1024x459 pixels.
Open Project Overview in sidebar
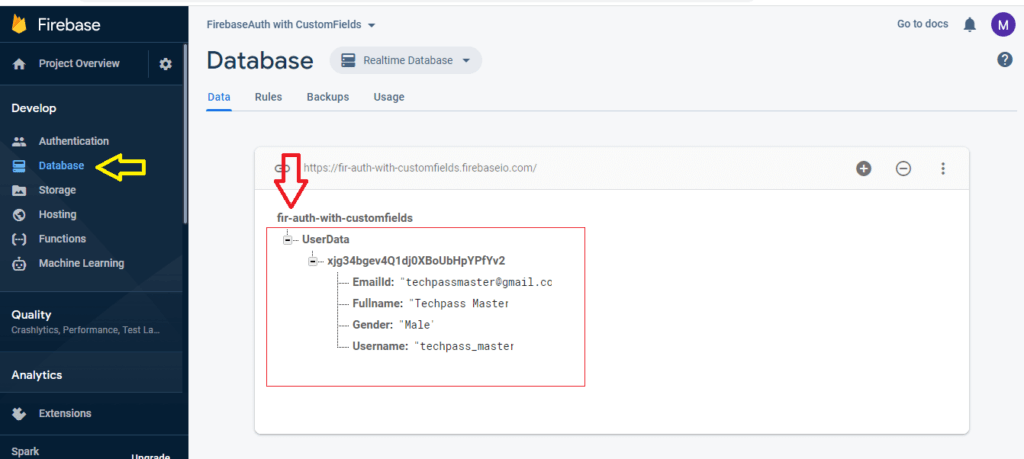79,64
